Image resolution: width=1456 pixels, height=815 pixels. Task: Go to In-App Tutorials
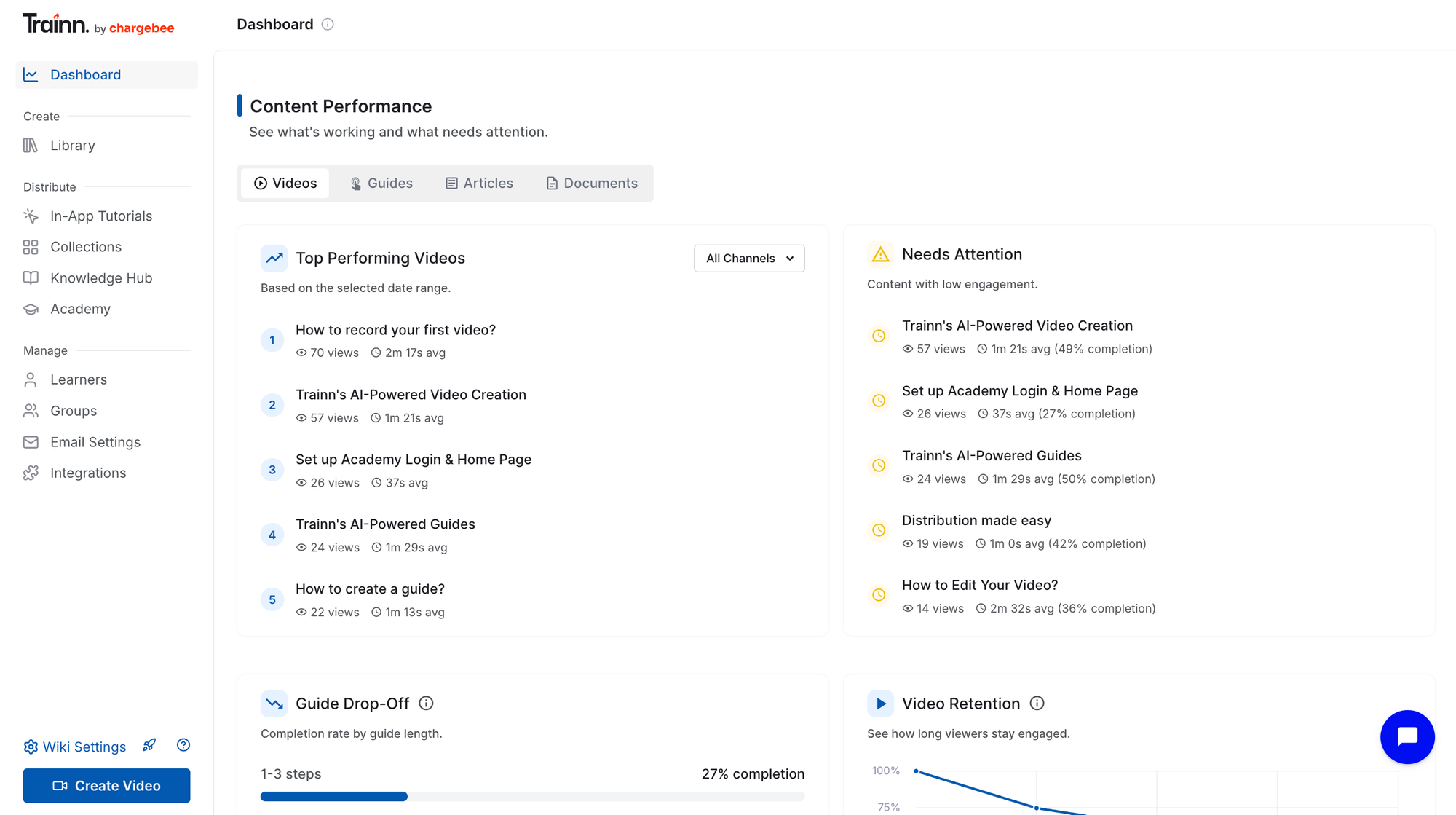tap(106, 216)
